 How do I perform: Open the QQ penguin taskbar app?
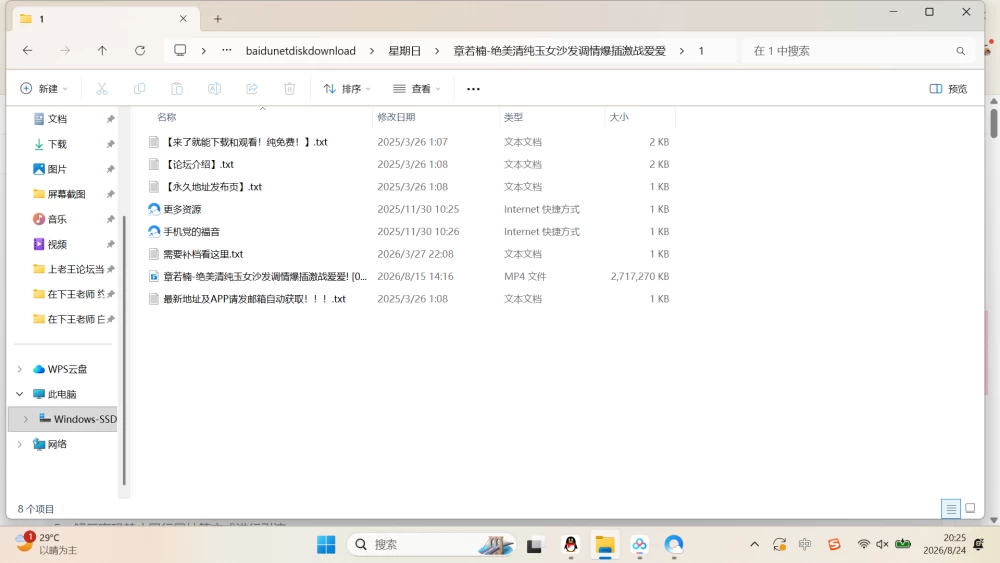[x=571, y=545]
